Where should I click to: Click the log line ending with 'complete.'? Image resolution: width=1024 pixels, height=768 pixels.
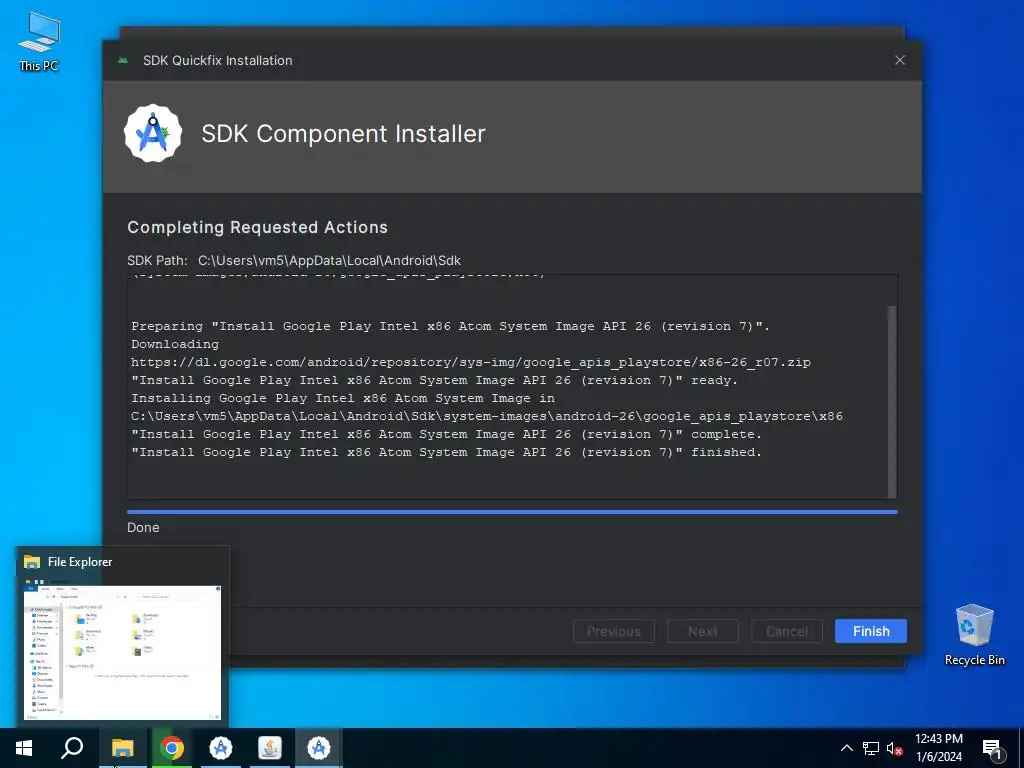click(446, 434)
